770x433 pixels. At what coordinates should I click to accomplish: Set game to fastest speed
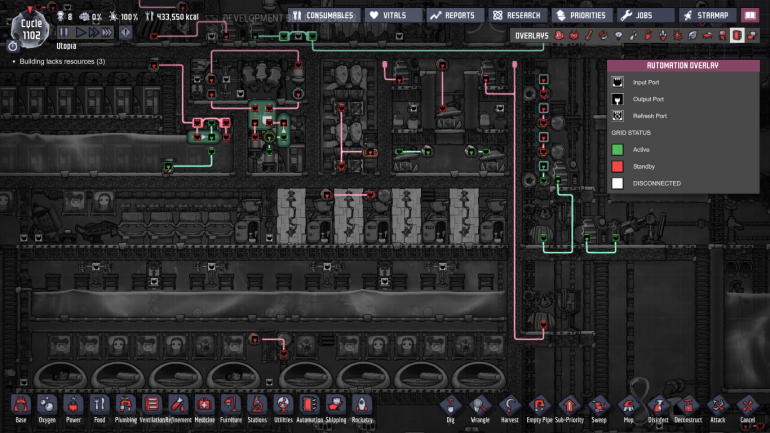click(107, 32)
